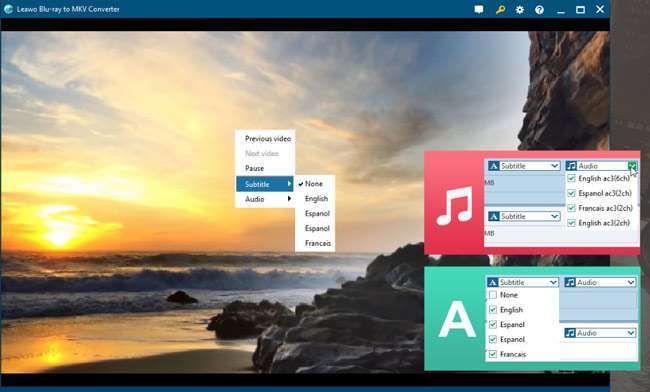This screenshot has height=392, width=650.
Task: Click the large letter A subtitle tile
Action: click(457, 319)
